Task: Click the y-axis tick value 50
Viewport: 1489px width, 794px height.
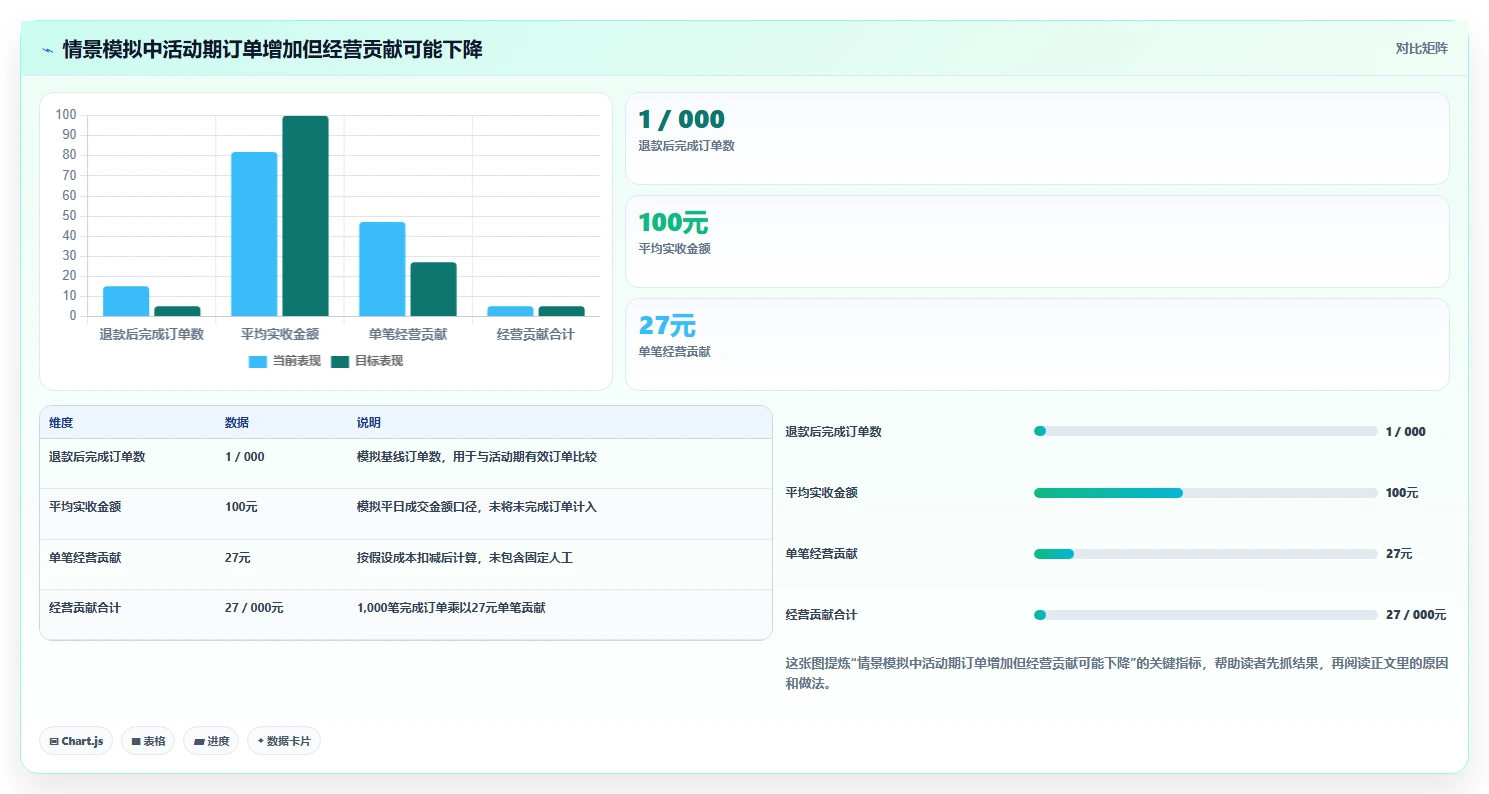Action: (x=69, y=216)
